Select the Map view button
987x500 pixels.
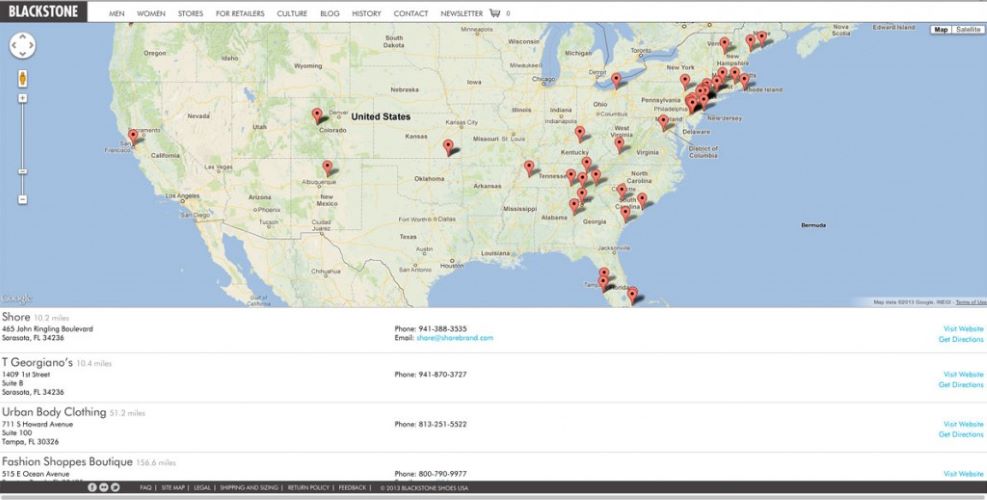click(940, 30)
